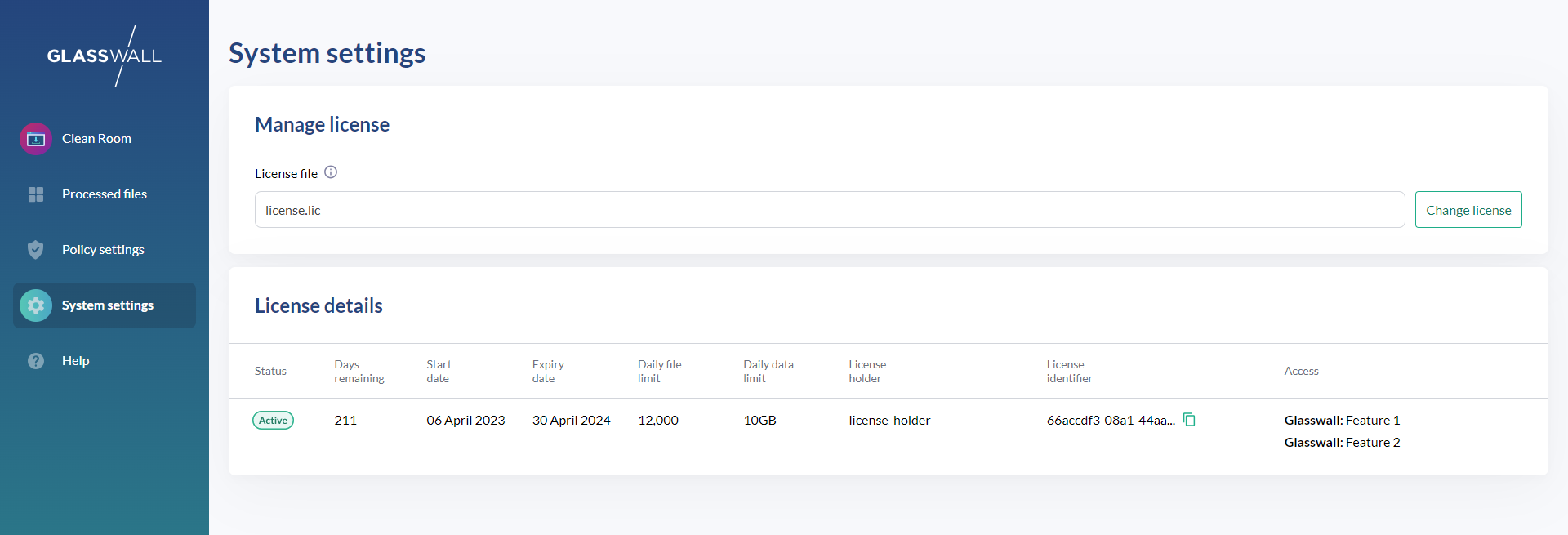
Task: Click the Clean Room folder icon
Action: pos(36,139)
